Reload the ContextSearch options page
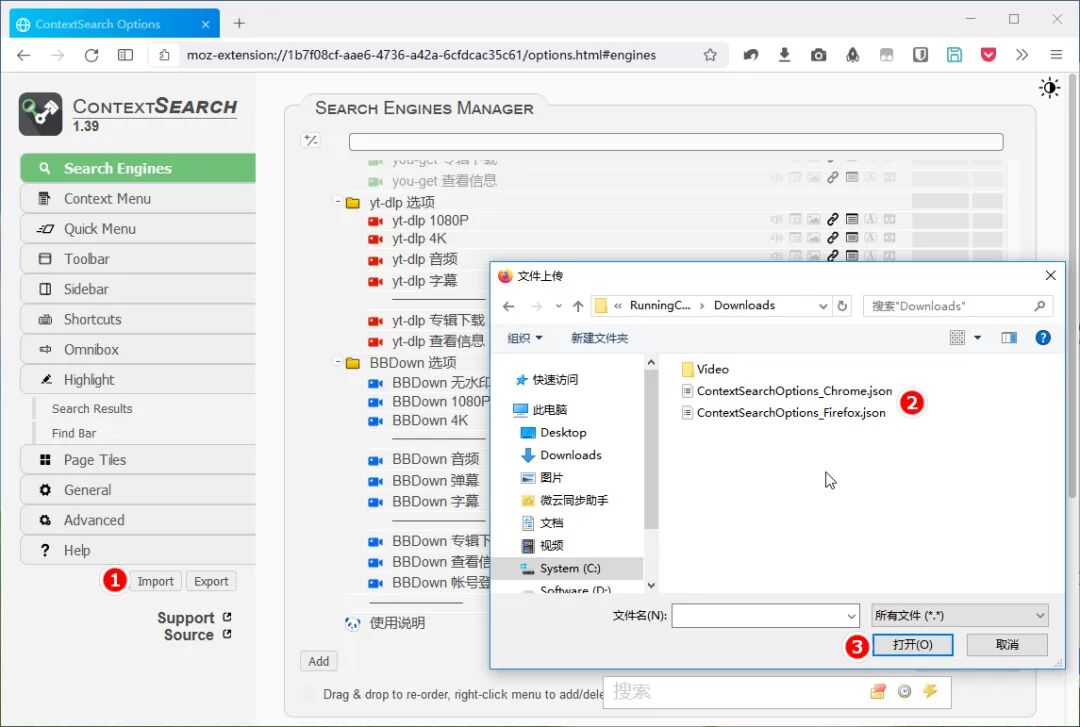1080x727 pixels. tap(91, 55)
